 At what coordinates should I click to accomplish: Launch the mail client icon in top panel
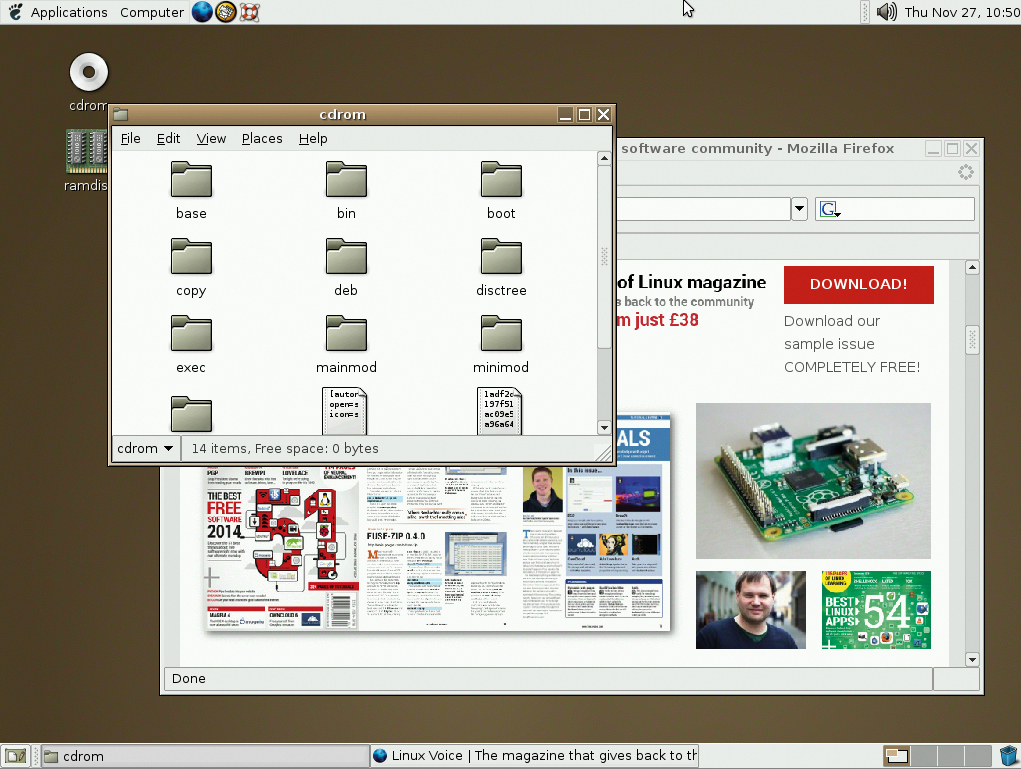coord(225,12)
